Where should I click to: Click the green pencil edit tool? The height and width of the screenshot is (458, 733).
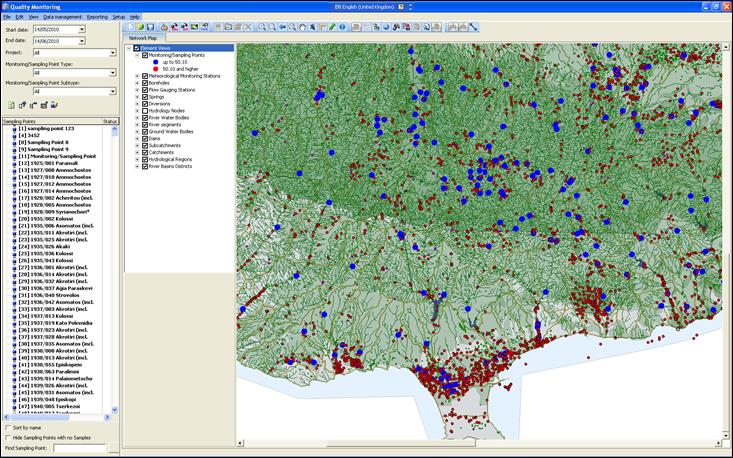click(333, 27)
